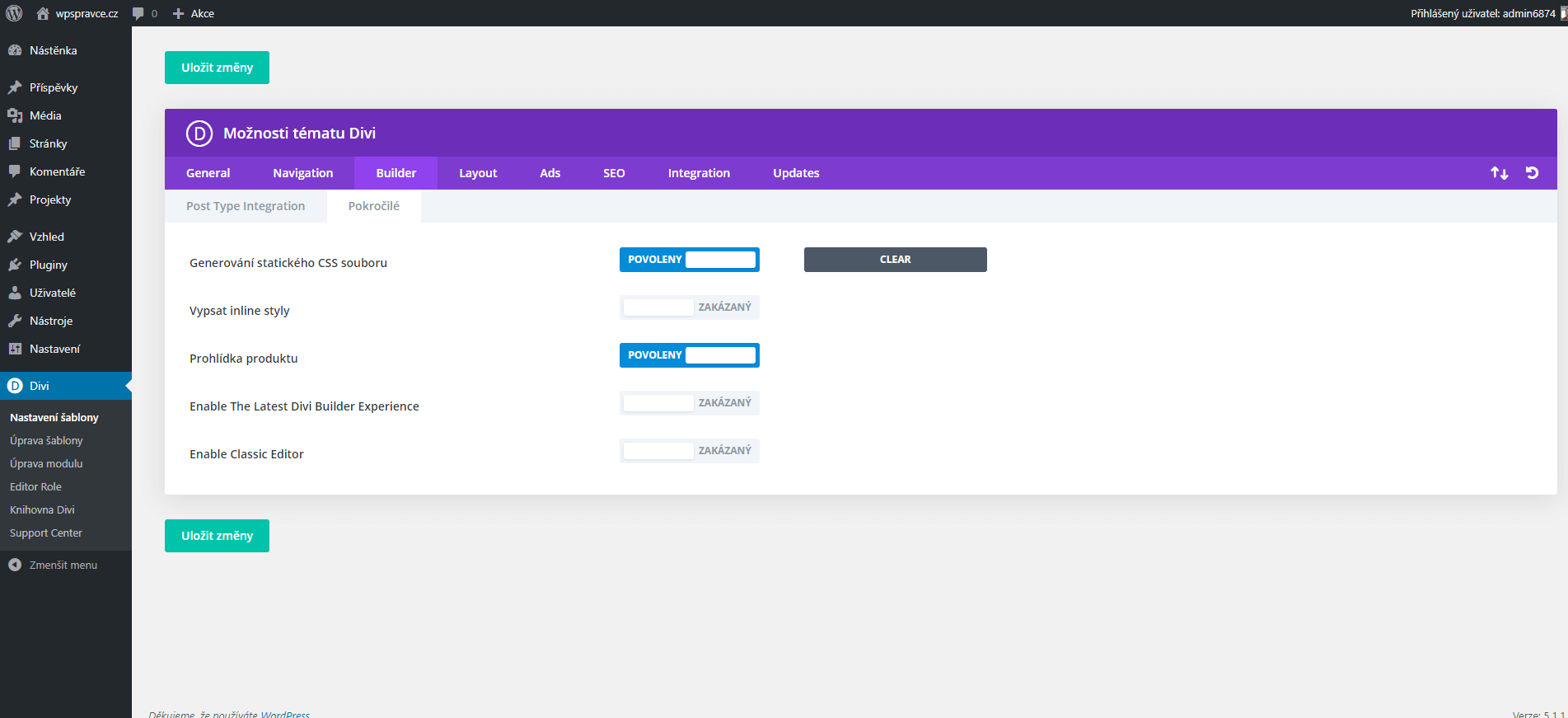Viewport: 1568px width, 718px height.
Task: Click the Stránky pages icon
Action: click(15, 143)
